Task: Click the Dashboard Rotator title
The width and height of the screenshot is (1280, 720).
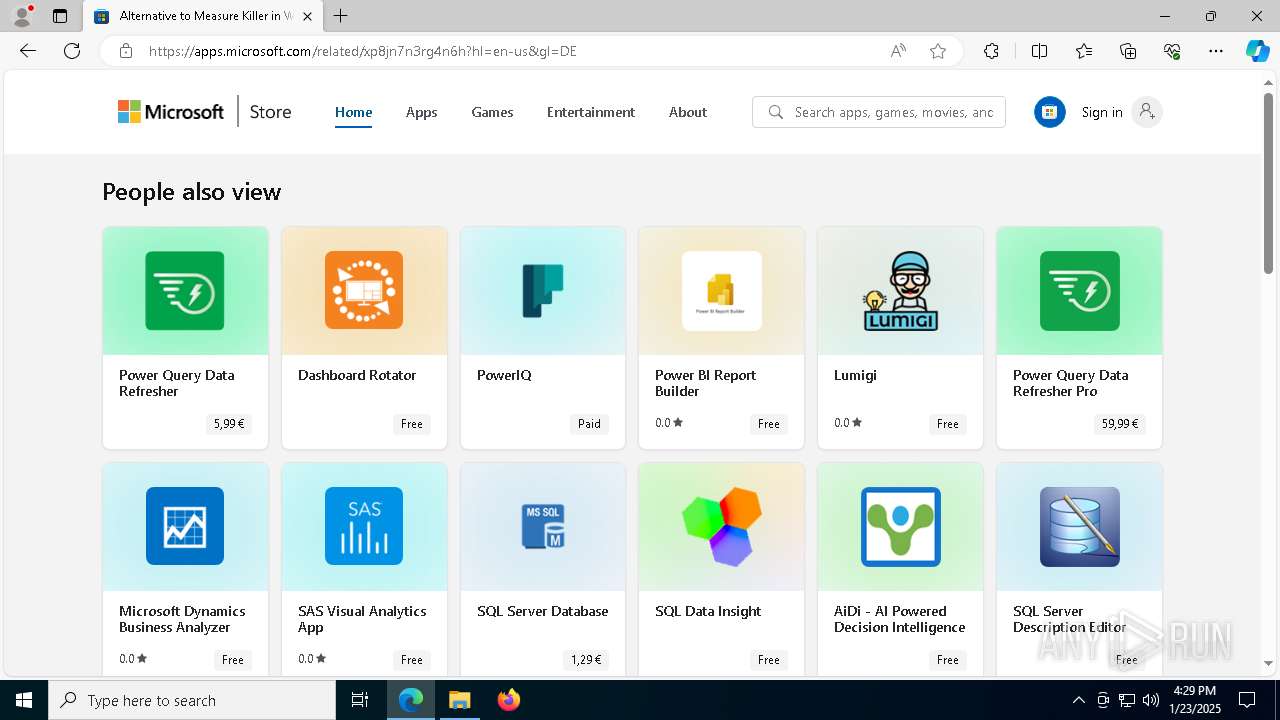Action: click(x=357, y=375)
